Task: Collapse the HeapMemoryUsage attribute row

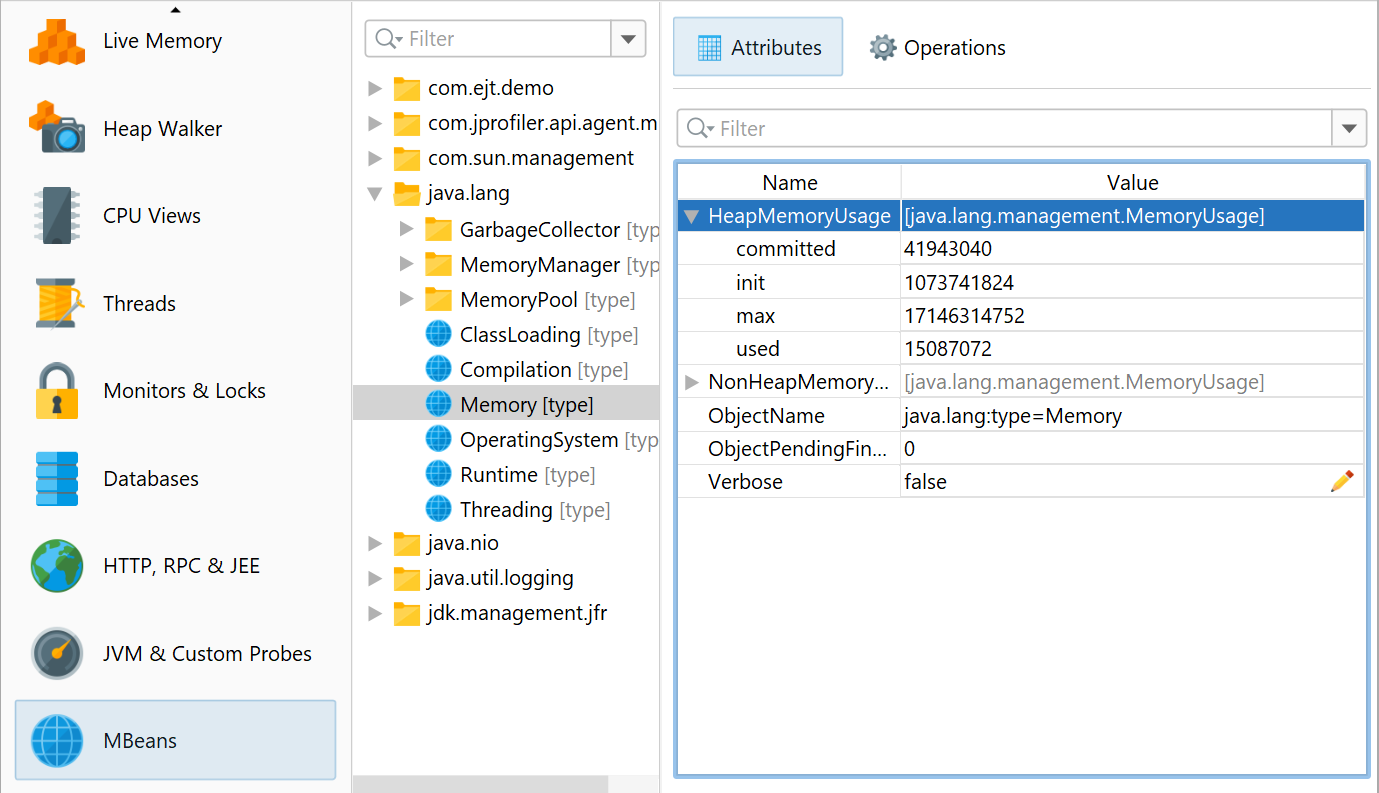Action: (x=692, y=216)
